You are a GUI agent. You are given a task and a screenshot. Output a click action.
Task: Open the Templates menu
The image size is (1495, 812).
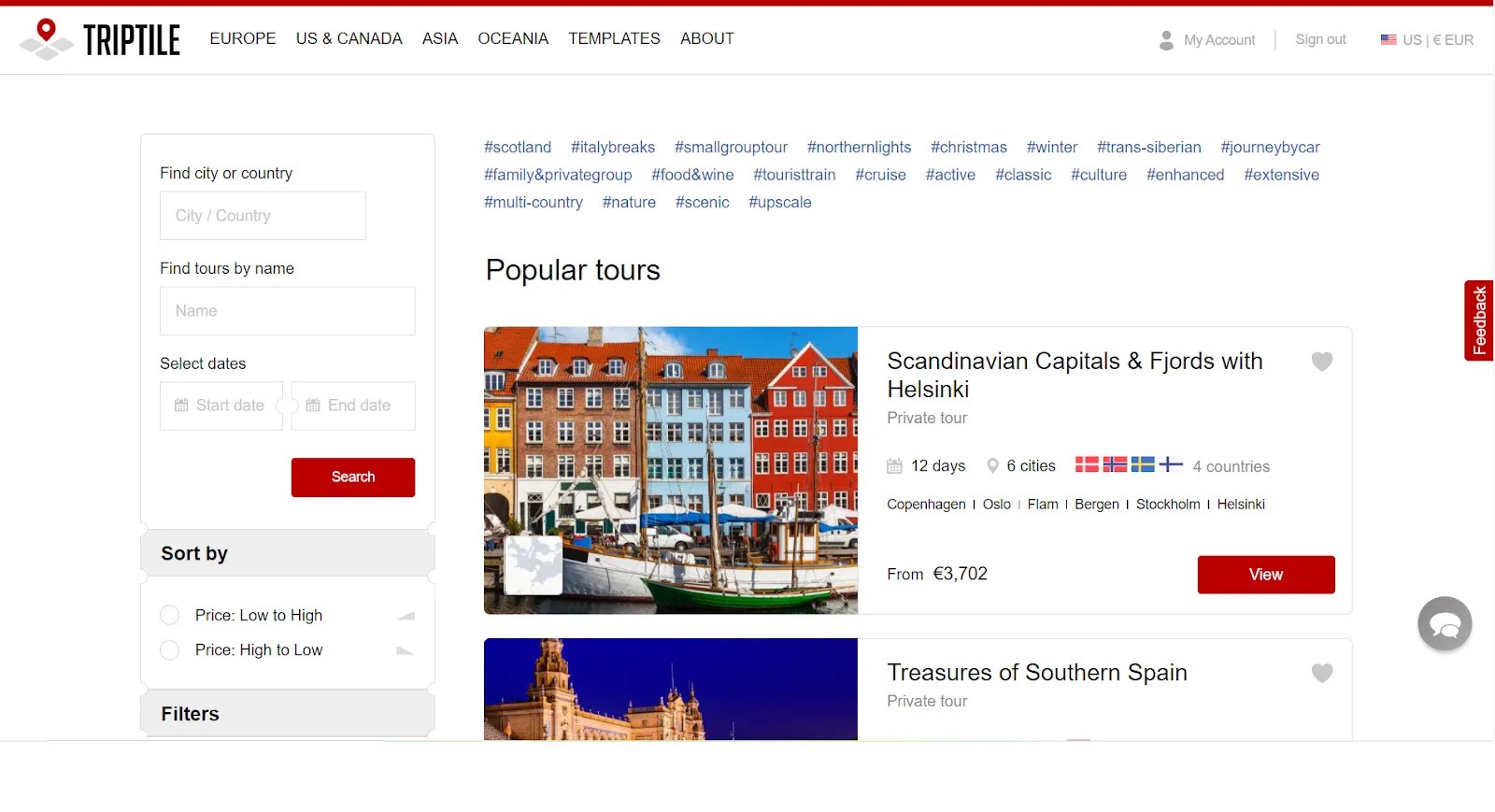[x=614, y=38]
